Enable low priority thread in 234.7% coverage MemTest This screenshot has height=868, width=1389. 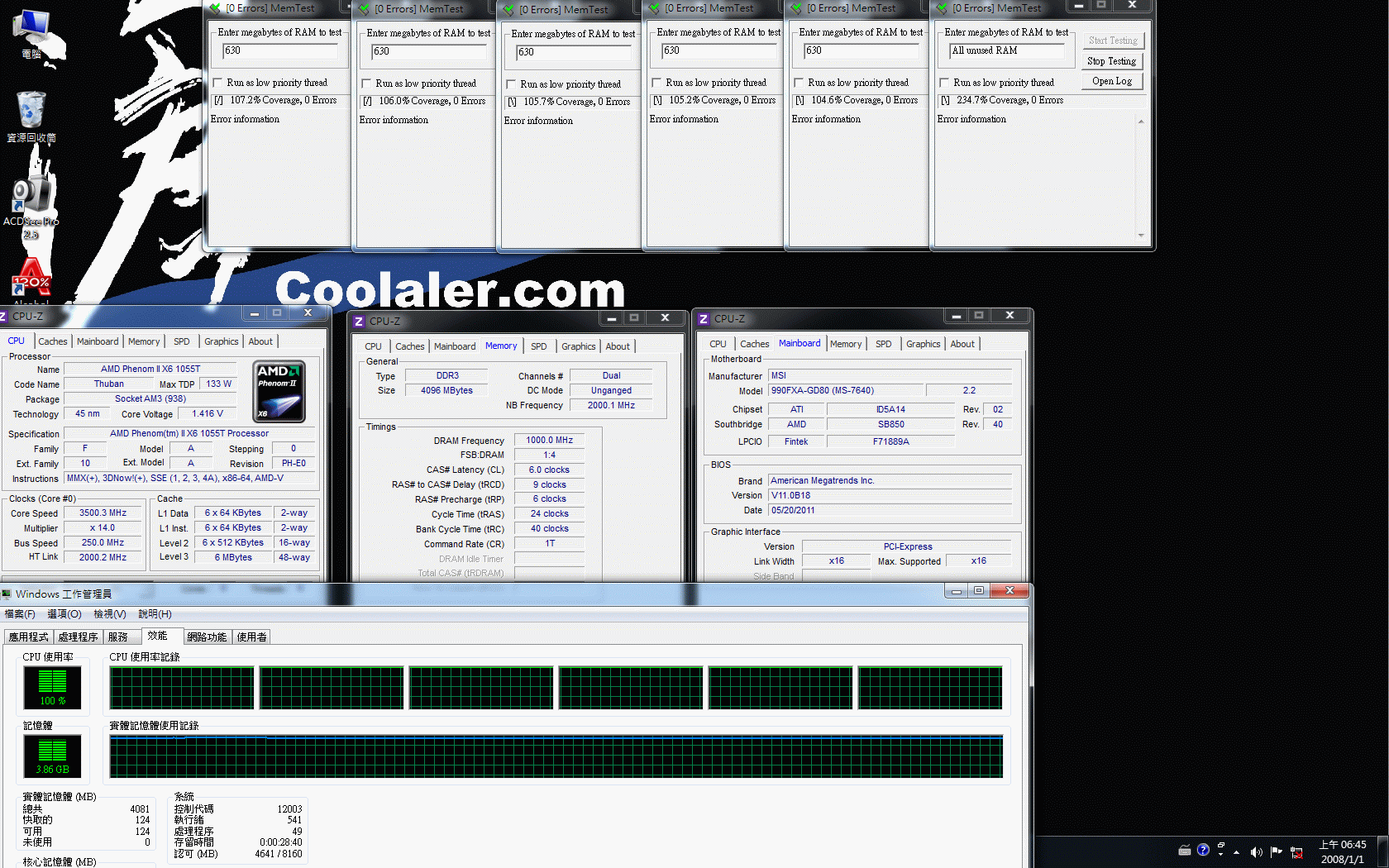tap(945, 83)
